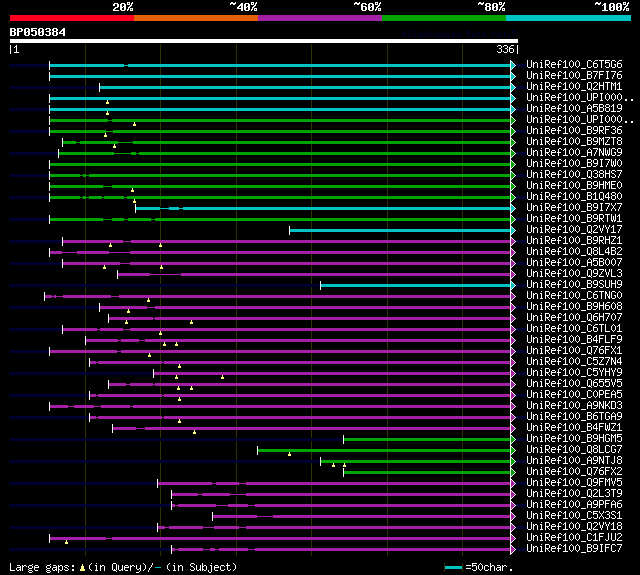Click the UniRef100_A7NWG9 label

pos(574,153)
